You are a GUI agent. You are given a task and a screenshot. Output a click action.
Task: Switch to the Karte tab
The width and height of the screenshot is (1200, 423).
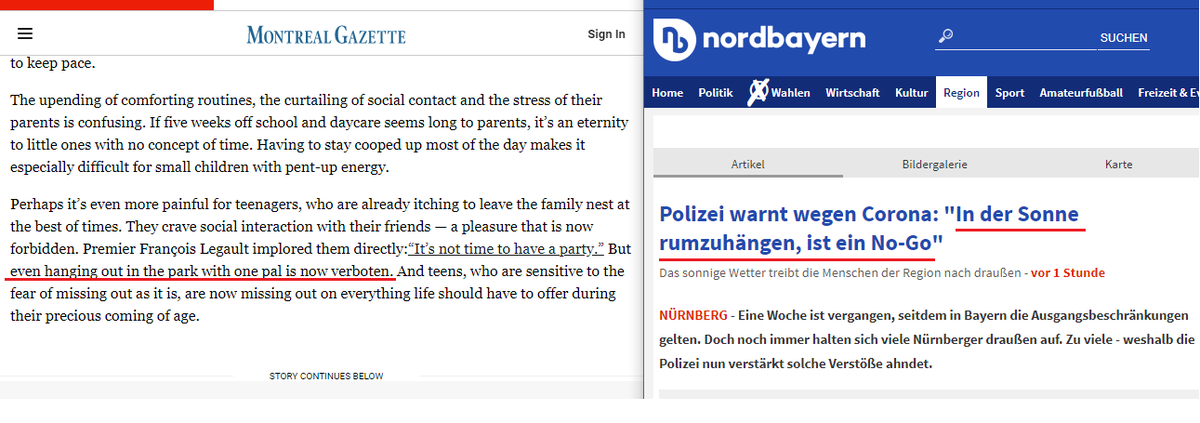tap(1118, 164)
